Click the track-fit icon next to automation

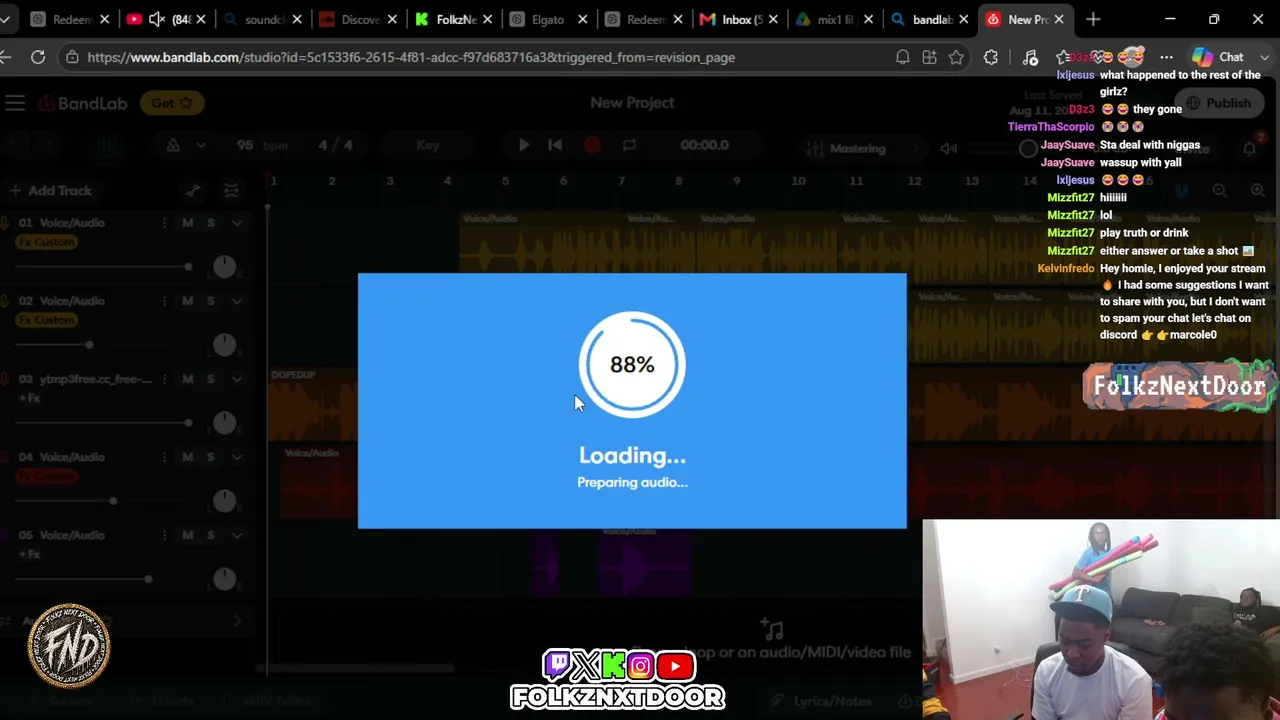click(x=231, y=190)
